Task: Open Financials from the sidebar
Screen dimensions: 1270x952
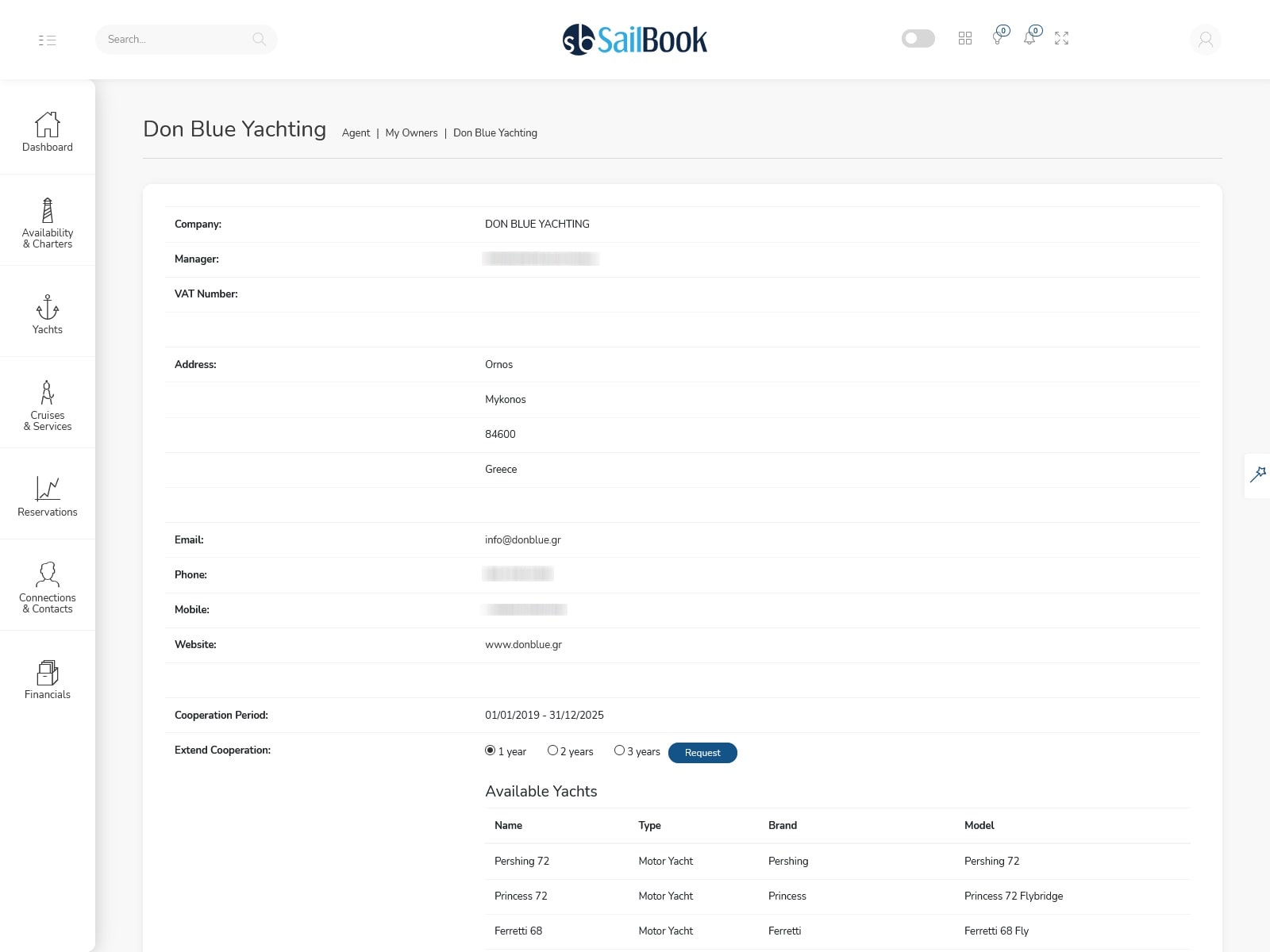Action: 48,679
